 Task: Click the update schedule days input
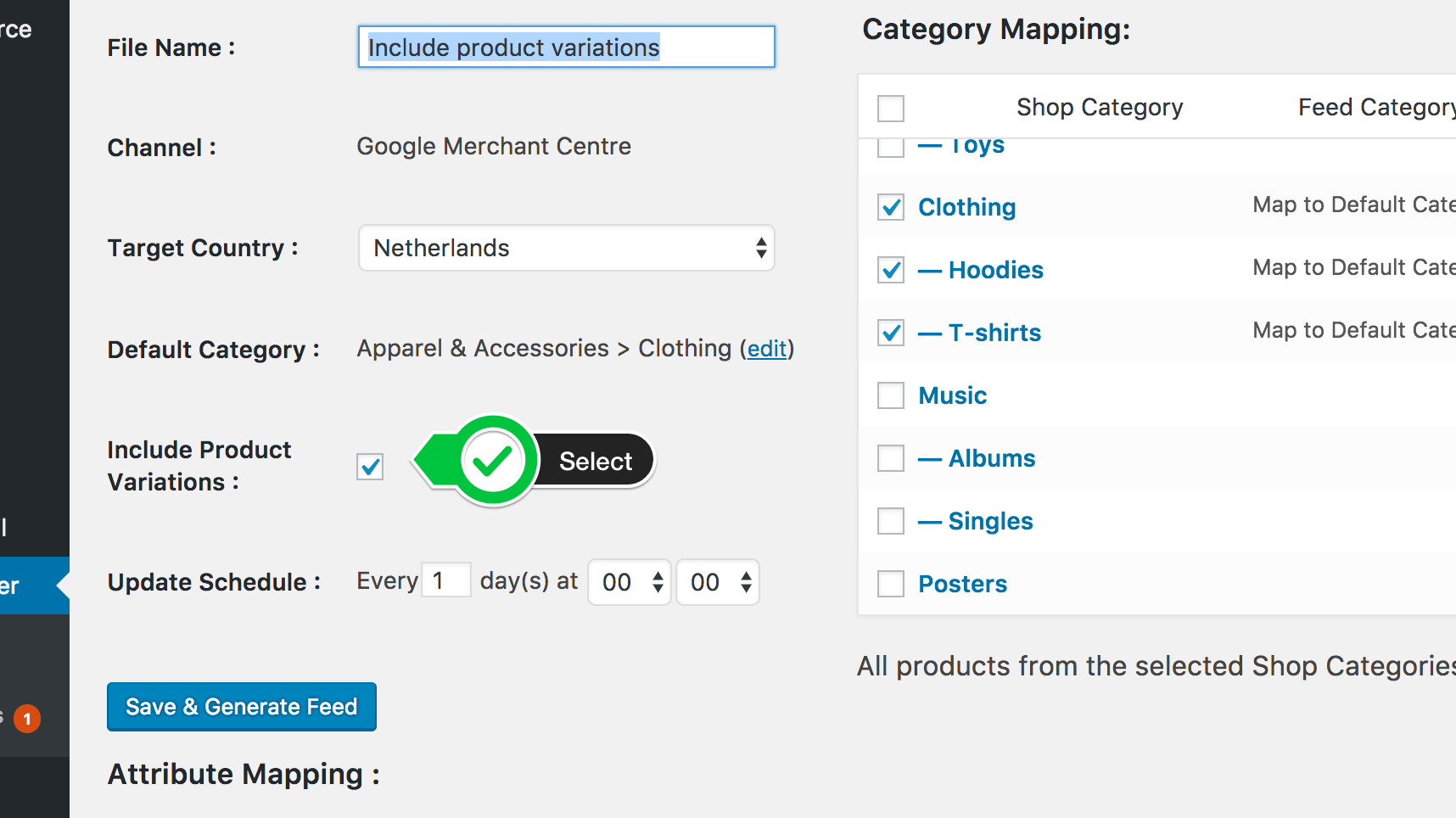(445, 581)
